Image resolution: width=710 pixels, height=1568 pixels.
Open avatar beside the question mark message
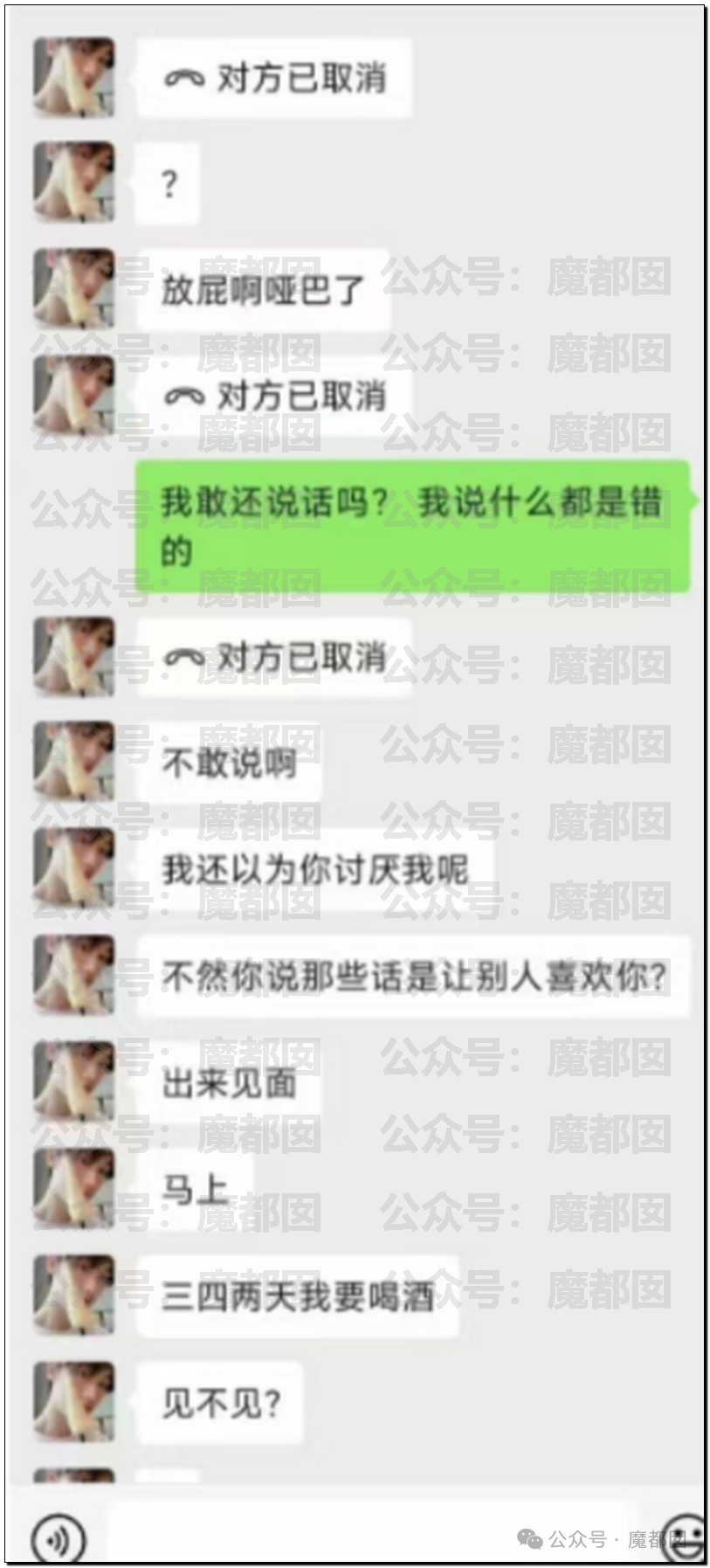pyautogui.click(x=74, y=183)
